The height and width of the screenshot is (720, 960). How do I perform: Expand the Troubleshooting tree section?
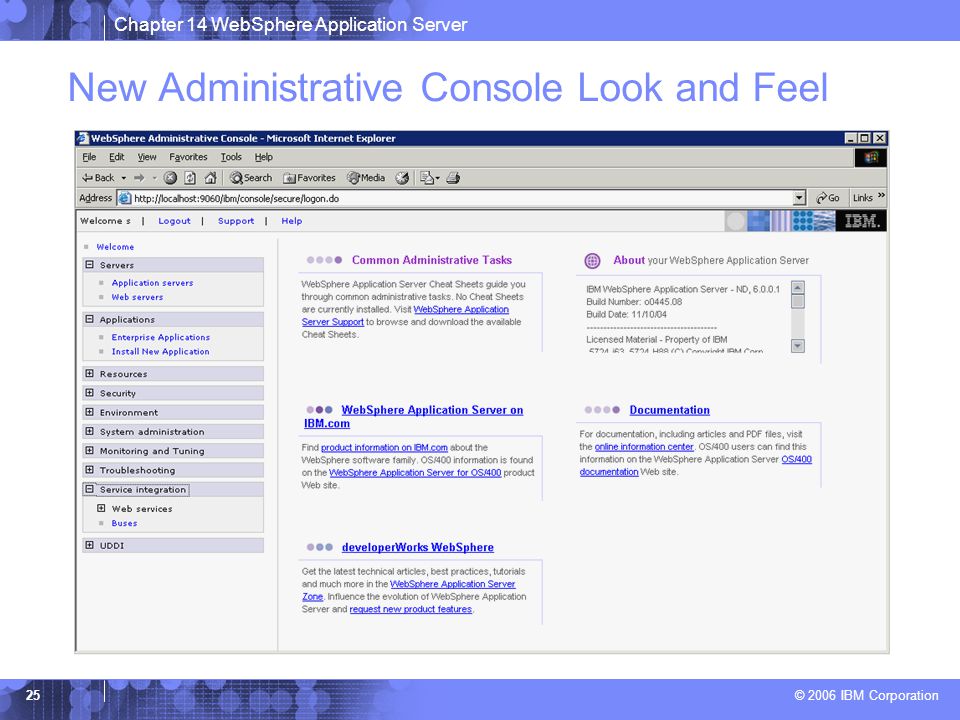click(90, 470)
